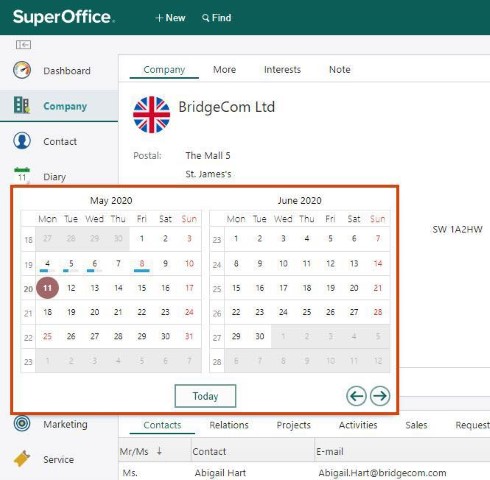
Task: Select May 8 in the calendar
Action: click(x=142, y=264)
